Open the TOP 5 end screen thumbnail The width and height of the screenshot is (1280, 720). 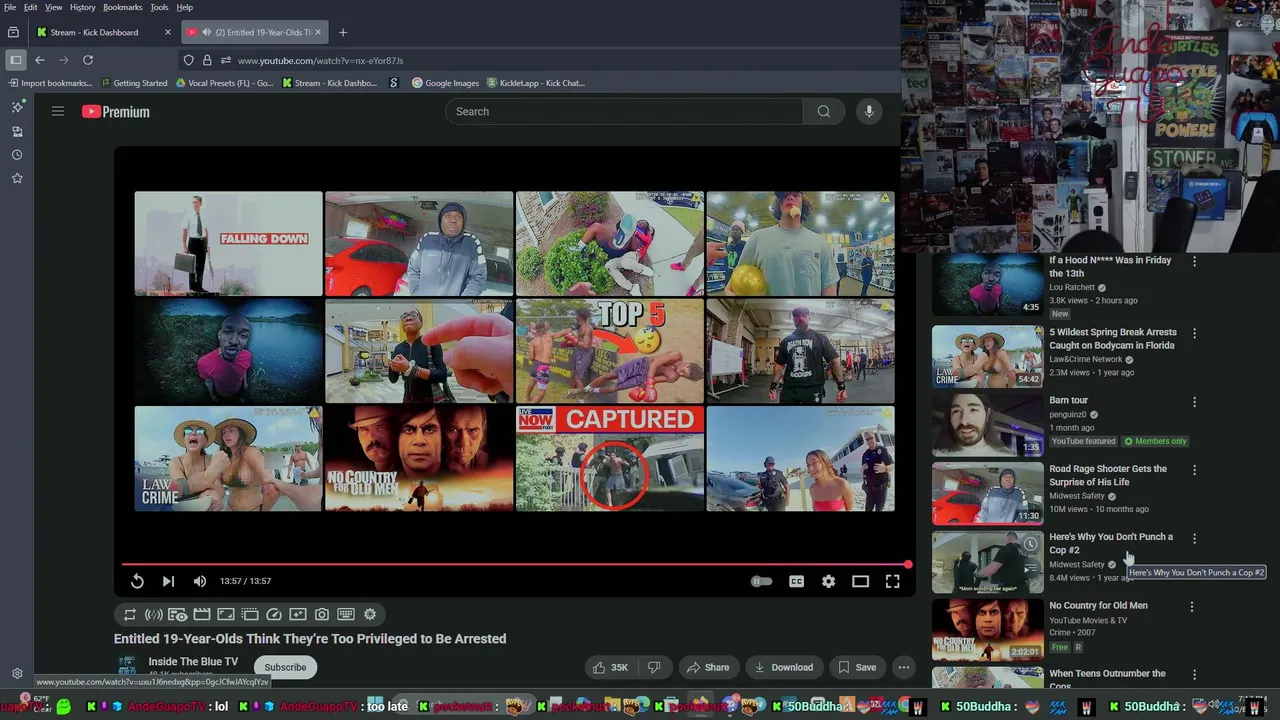click(x=610, y=351)
